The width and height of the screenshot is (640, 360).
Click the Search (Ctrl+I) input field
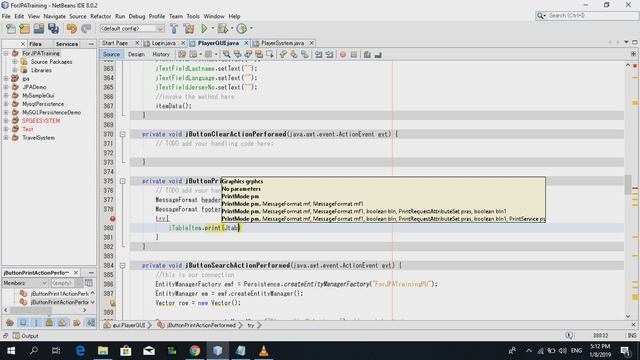592,16
